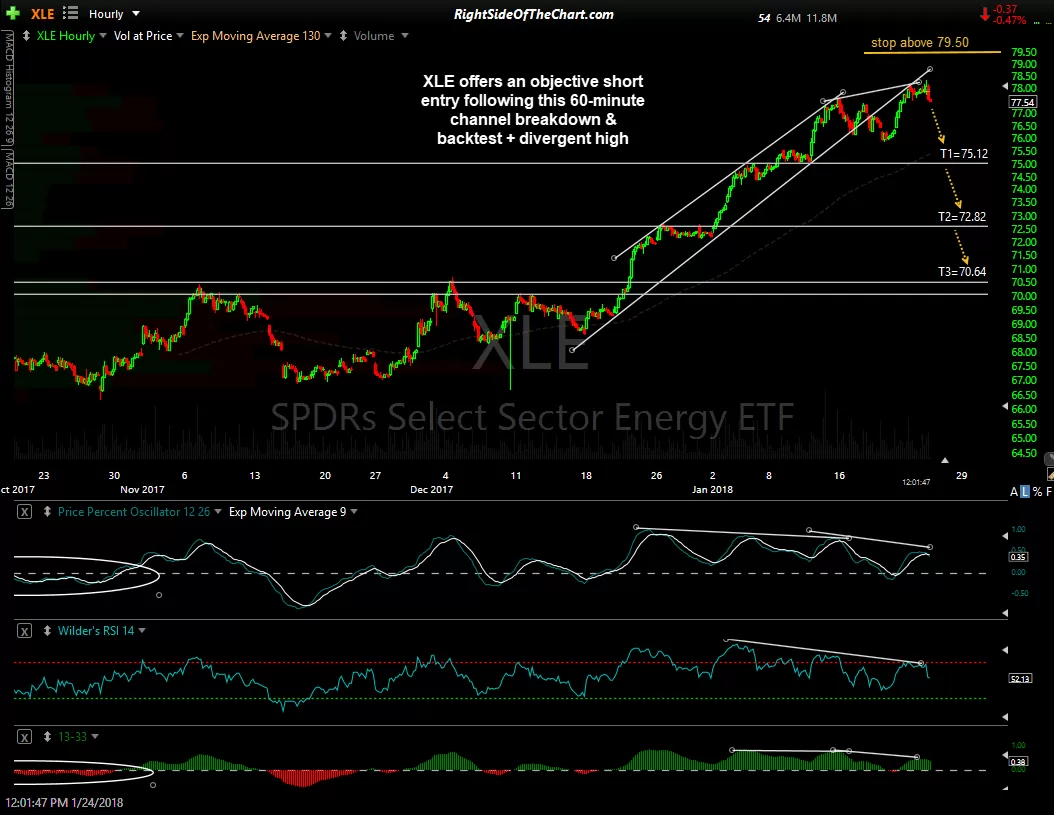1054x815 pixels.
Task: Open the watchlist list icon beside XLE
Action: pyautogui.click(x=70, y=13)
